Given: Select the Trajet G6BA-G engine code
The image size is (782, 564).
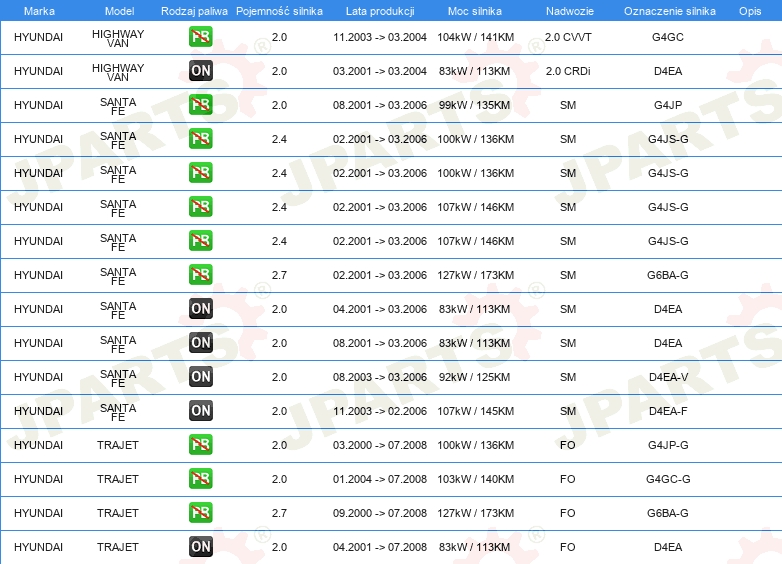Looking at the screenshot, I should click(x=668, y=513).
